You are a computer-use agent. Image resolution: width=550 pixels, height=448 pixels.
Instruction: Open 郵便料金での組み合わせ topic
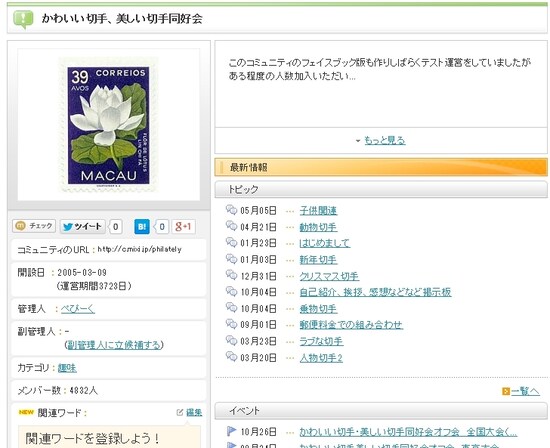[351, 325]
